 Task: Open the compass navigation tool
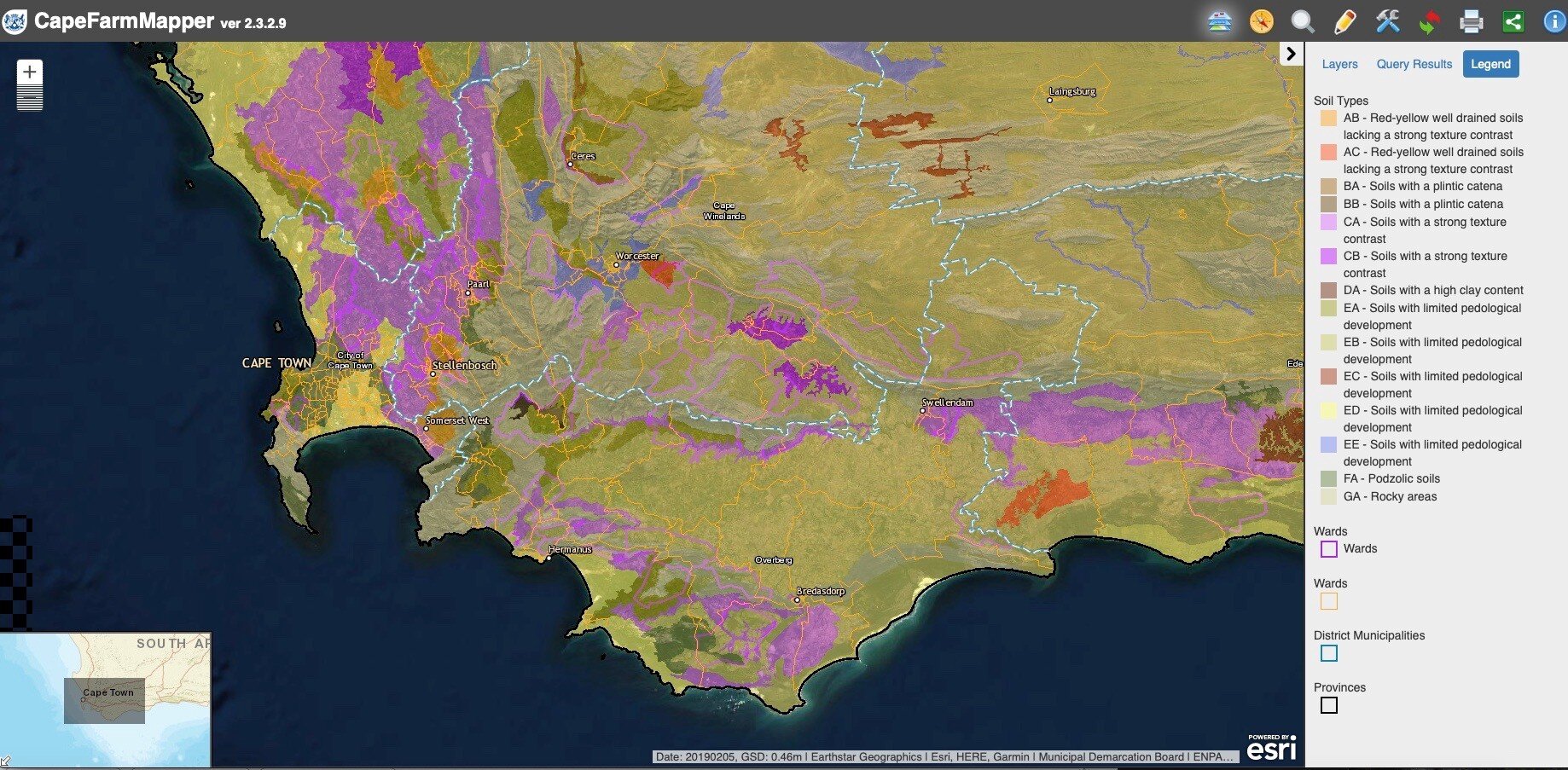click(1262, 21)
